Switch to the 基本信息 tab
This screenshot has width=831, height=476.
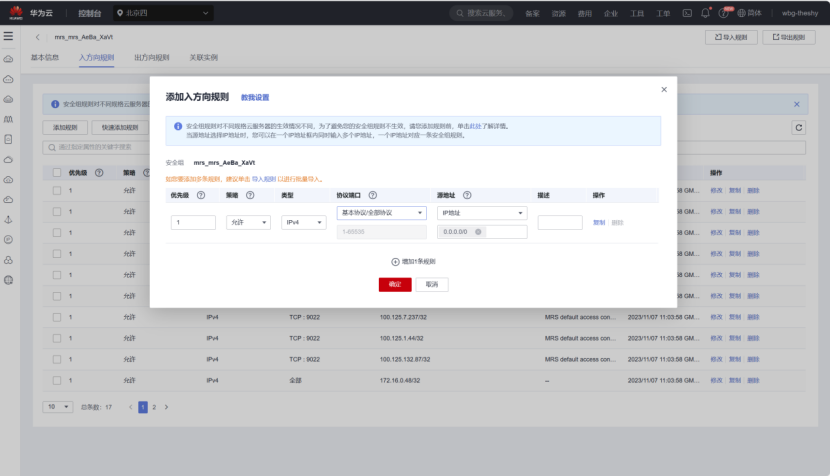[45, 57]
